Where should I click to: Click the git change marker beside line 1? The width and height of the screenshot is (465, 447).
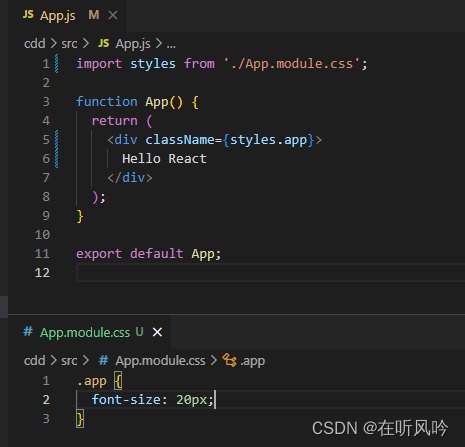click(57, 63)
